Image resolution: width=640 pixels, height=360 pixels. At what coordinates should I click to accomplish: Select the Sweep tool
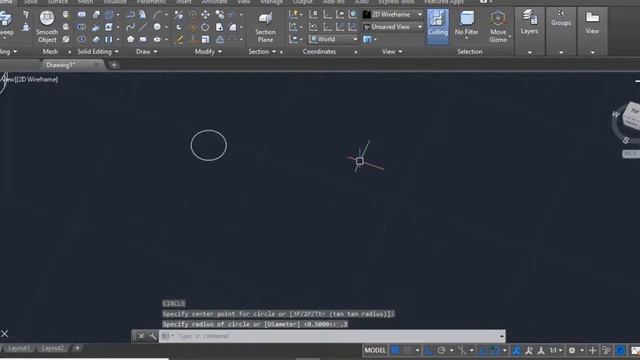pos(6,24)
